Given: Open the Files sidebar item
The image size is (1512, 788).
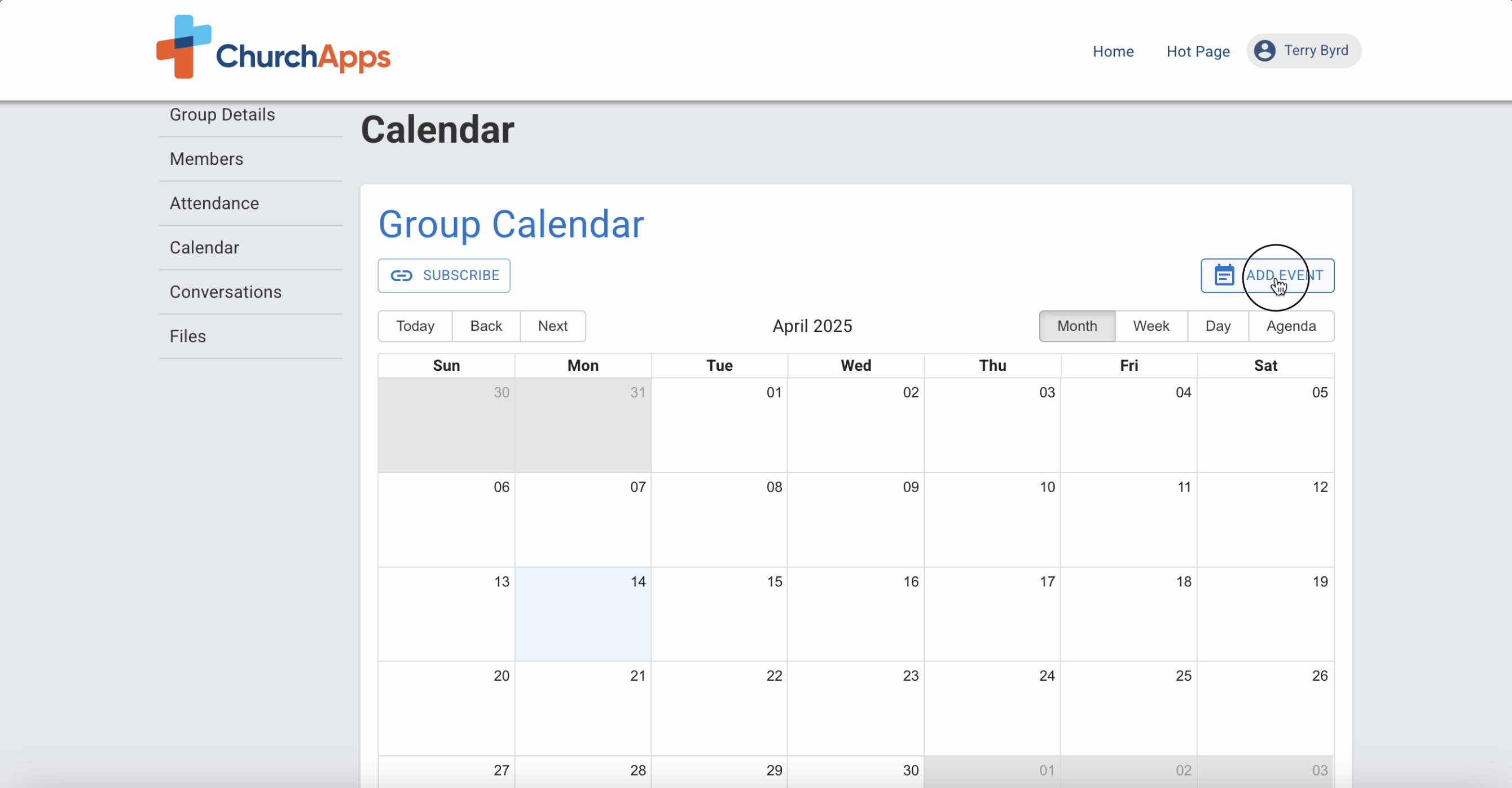Looking at the screenshot, I should pyautogui.click(x=187, y=336).
